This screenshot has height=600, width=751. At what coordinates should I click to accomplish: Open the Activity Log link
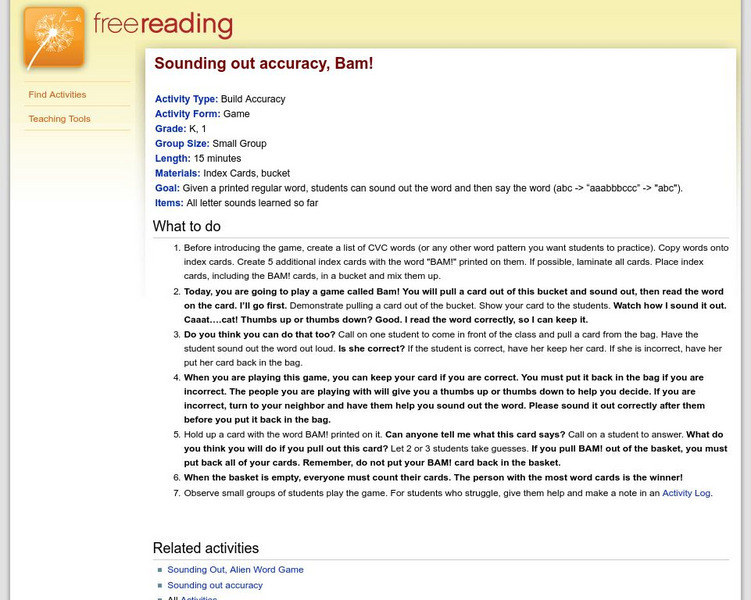(685, 493)
